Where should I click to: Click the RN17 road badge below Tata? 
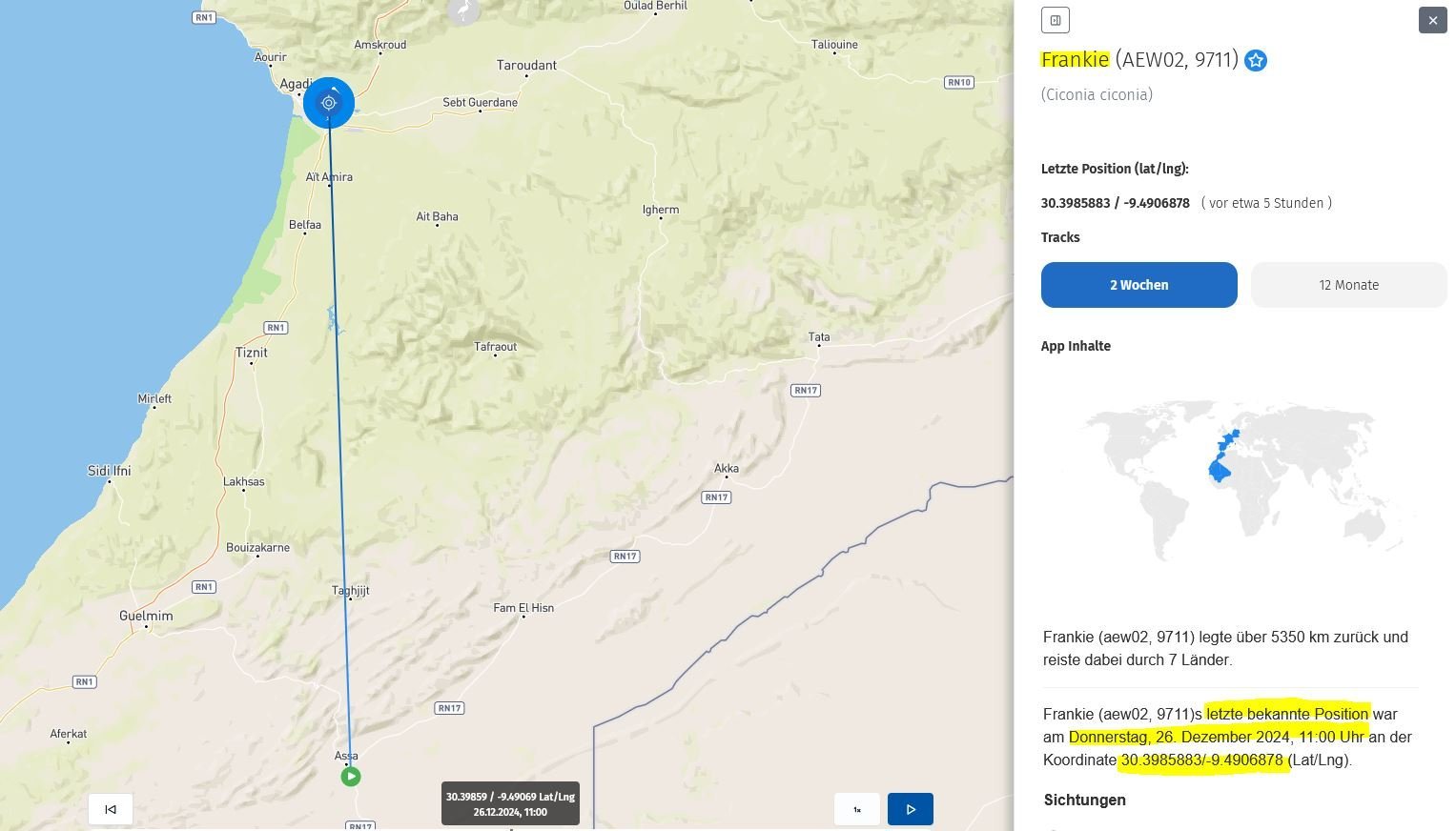805,390
